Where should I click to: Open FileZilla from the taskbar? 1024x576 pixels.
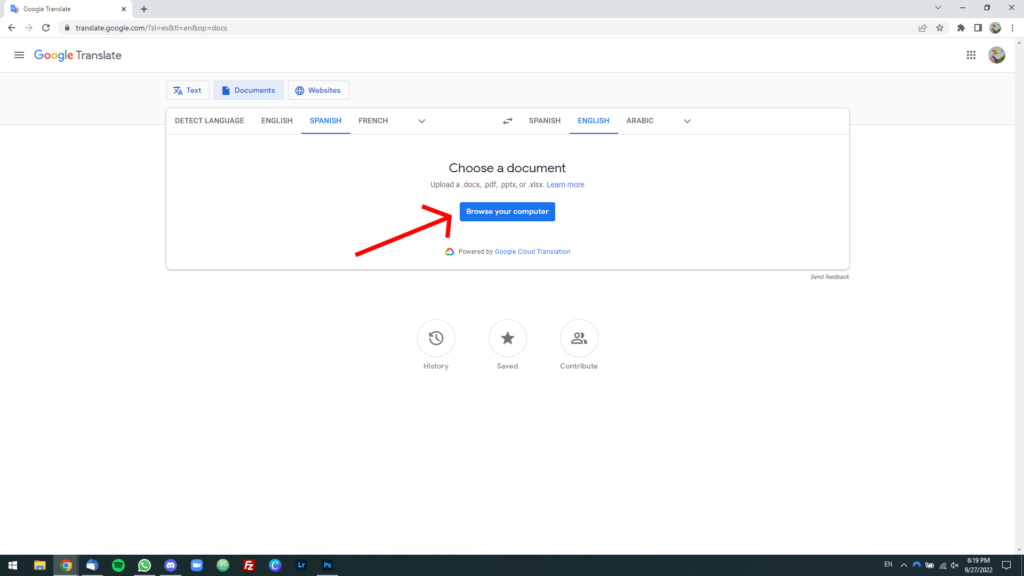coord(249,566)
